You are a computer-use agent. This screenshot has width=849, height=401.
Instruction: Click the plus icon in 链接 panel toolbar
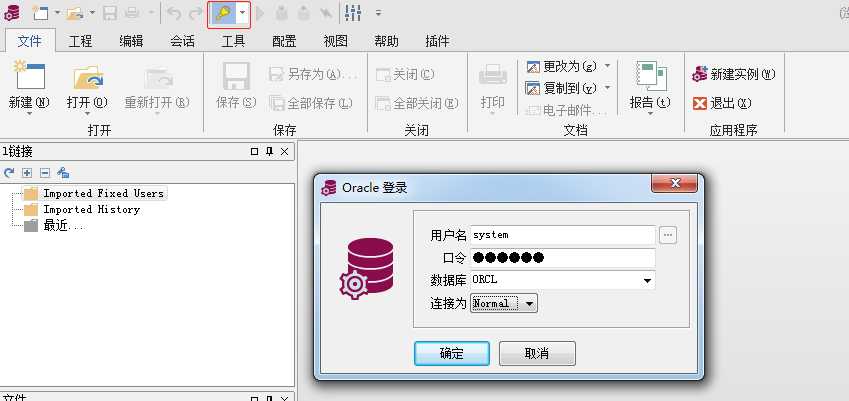pyautogui.click(x=27, y=173)
